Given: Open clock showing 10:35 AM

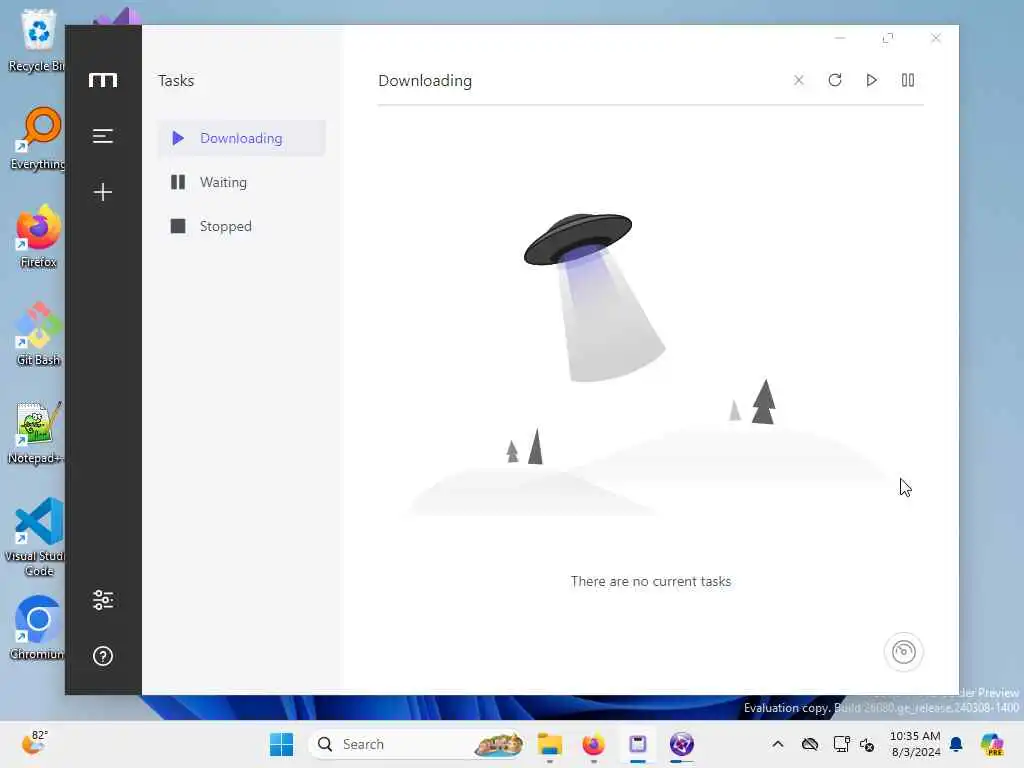Looking at the screenshot, I should (x=915, y=744).
